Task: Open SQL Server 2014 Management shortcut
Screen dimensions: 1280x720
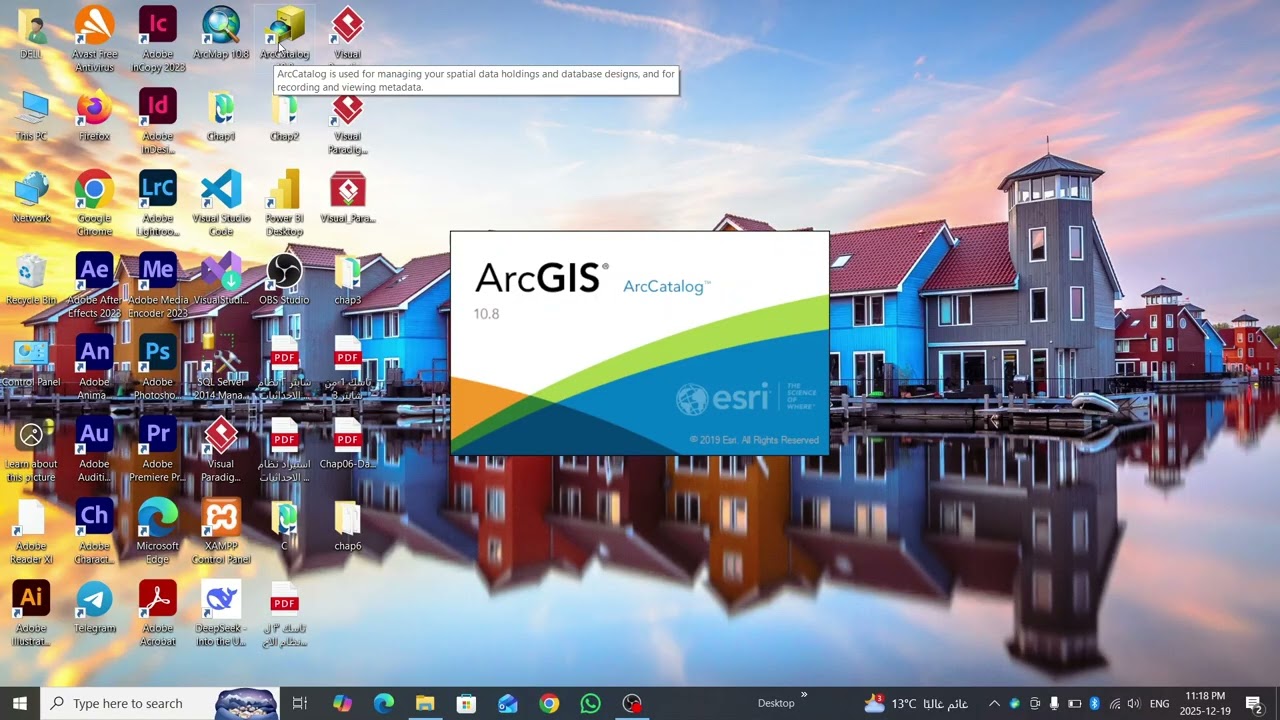Action: [221, 367]
